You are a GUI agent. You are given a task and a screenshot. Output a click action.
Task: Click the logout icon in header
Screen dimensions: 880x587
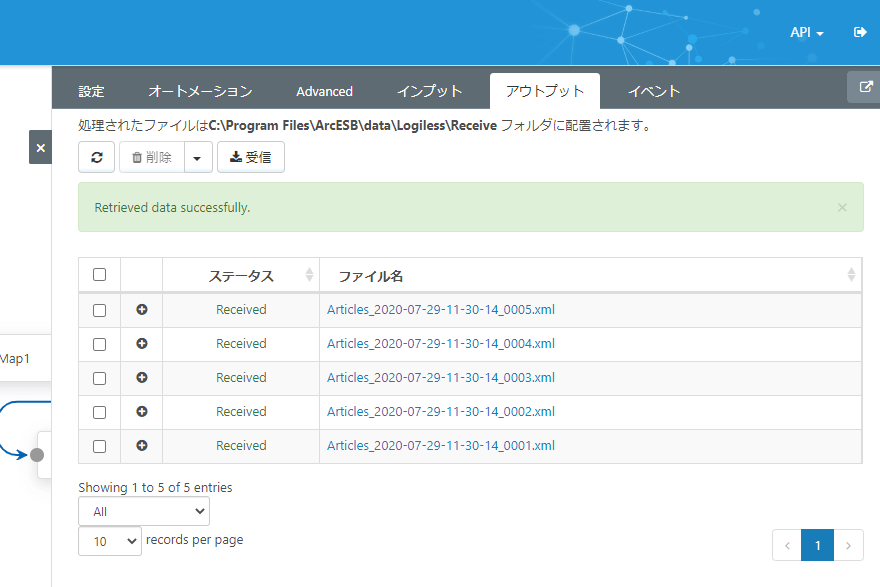[x=859, y=32]
